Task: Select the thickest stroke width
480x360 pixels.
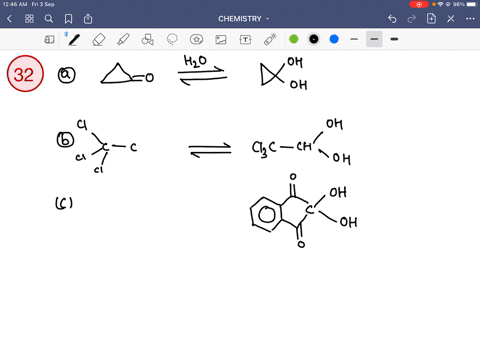Action: [x=394, y=39]
